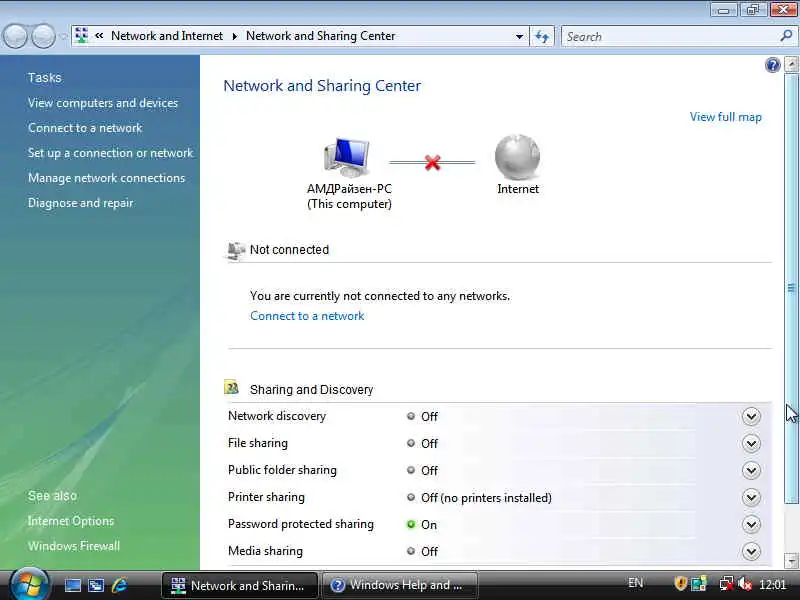Screen dimensions: 800x600
Task: Expand the Network discovery settings
Action: pyautogui.click(x=751, y=416)
